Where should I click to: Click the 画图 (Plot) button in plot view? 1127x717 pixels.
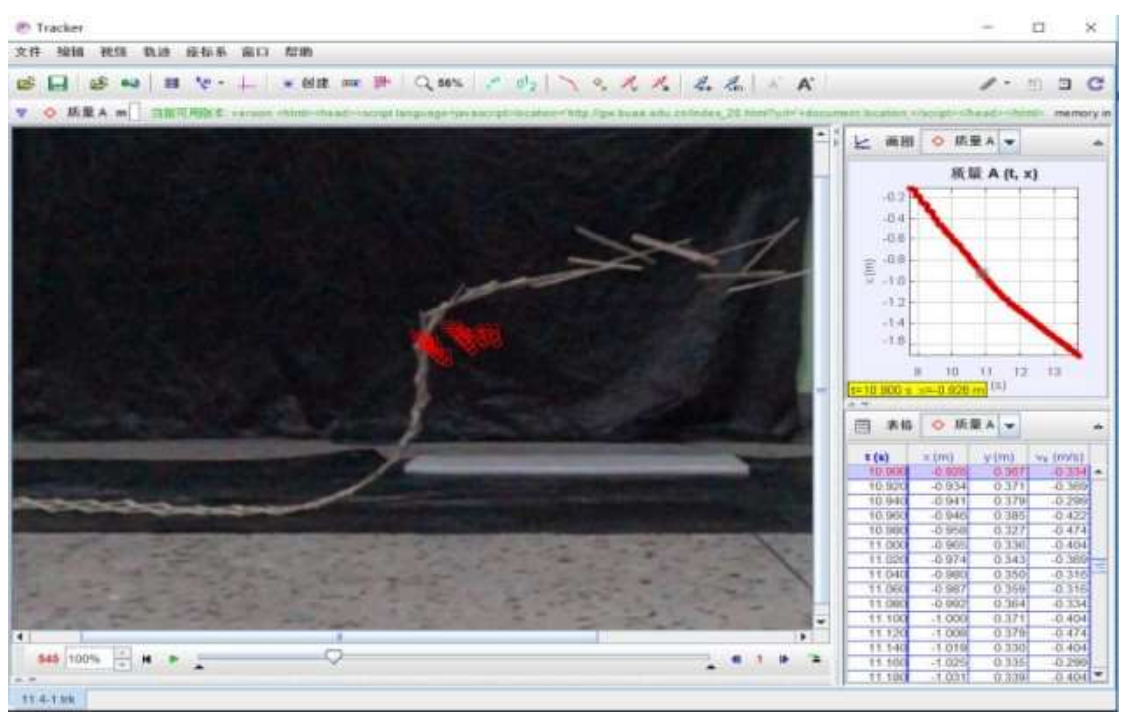(x=900, y=142)
